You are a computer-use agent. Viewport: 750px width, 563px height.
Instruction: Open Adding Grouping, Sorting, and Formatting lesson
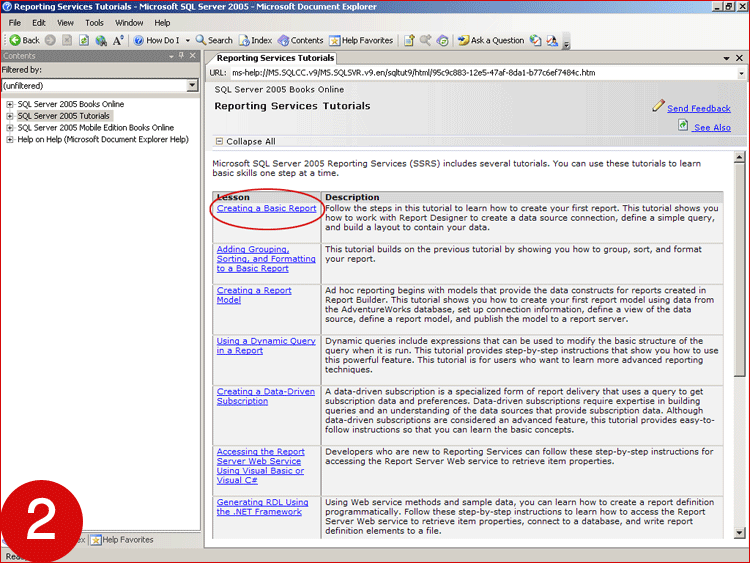click(266, 259)
